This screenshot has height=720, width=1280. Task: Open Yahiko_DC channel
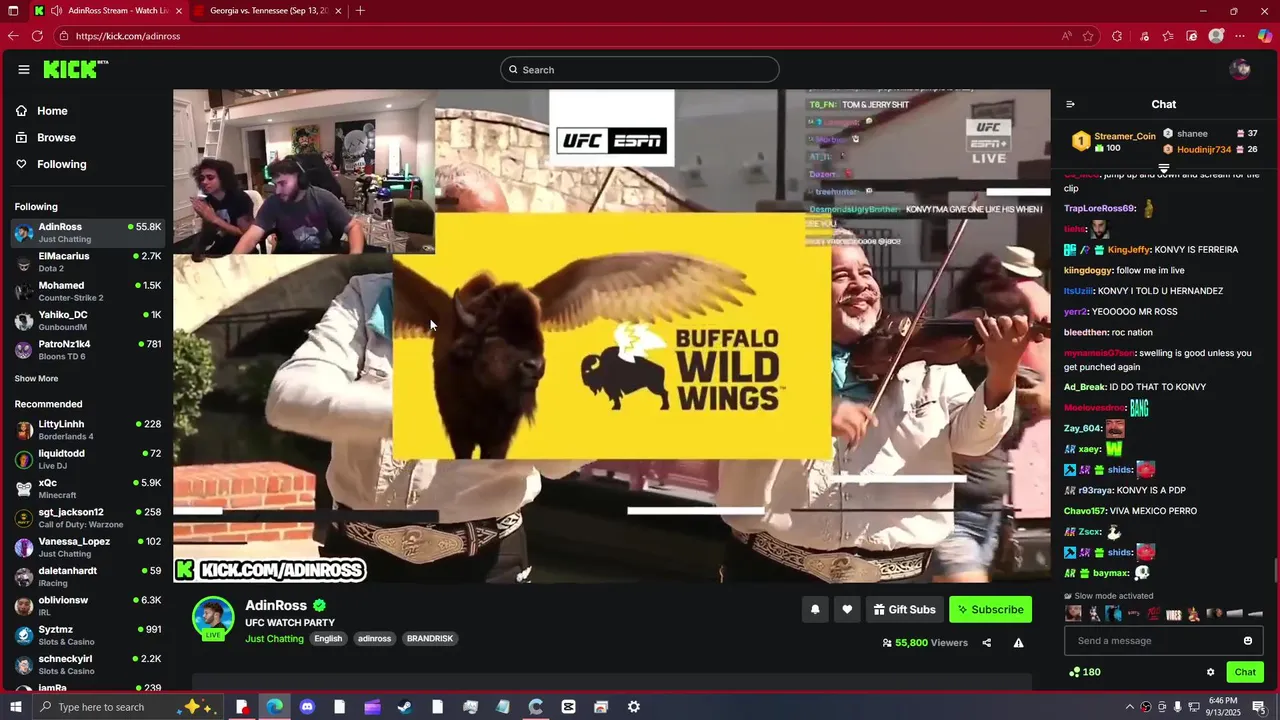coord(88,320)
